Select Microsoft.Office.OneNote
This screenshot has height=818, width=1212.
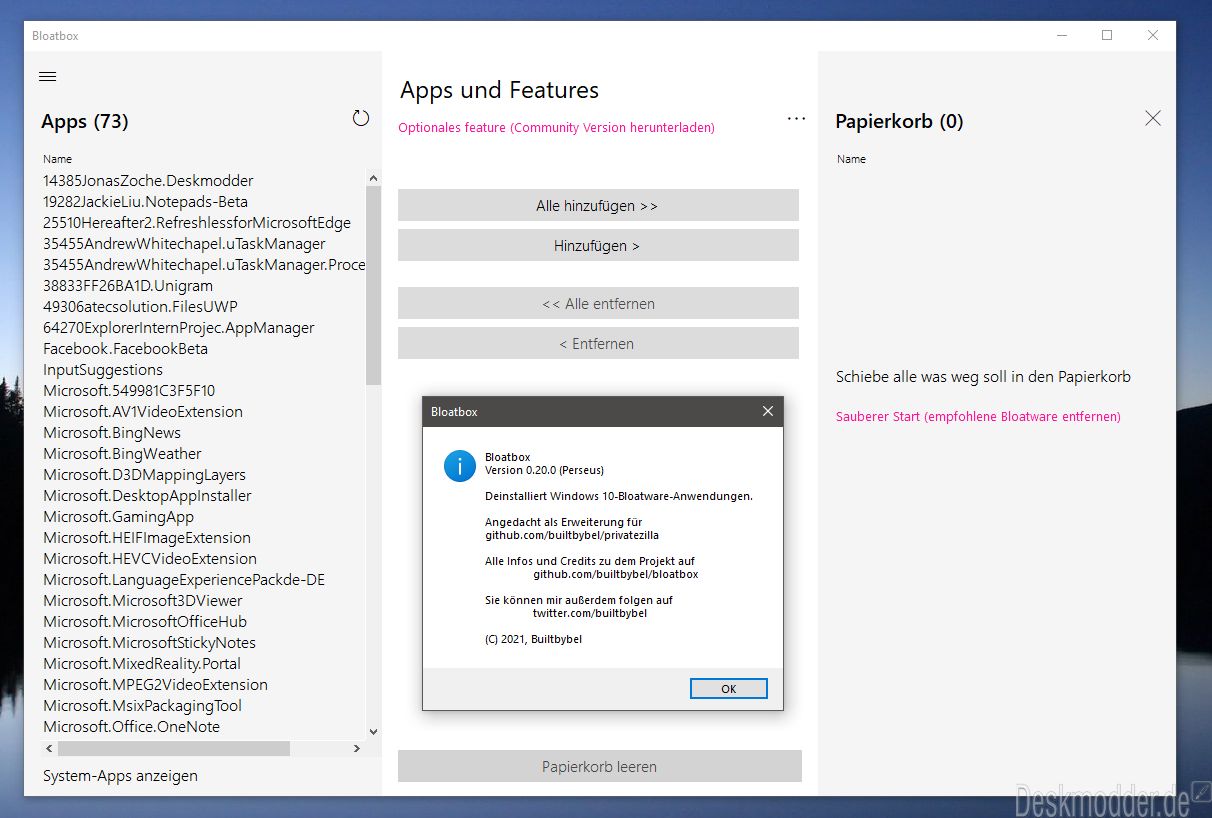click(131, 727)
